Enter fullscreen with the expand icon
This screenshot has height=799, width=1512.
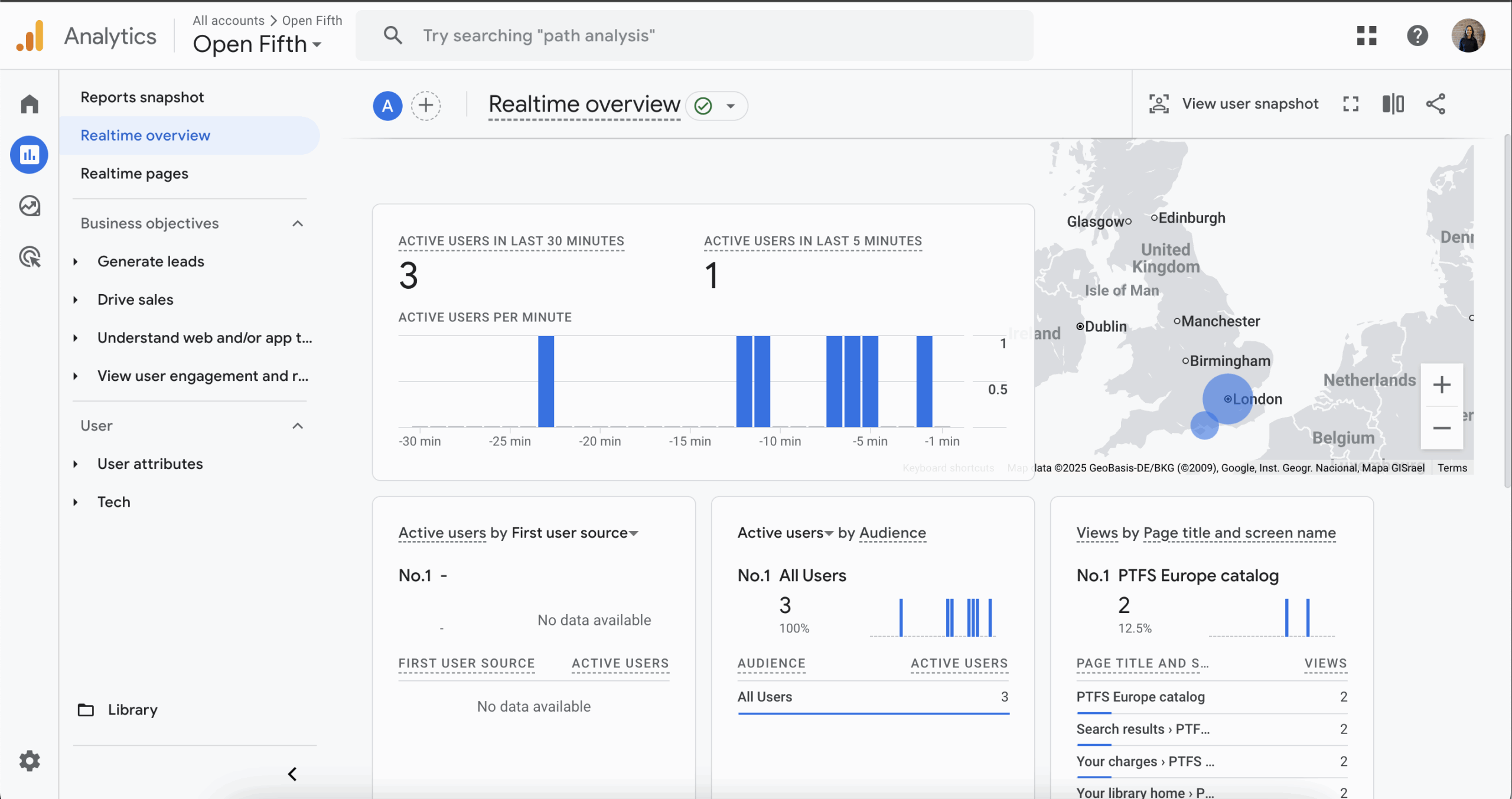[x=1351, y=104]
